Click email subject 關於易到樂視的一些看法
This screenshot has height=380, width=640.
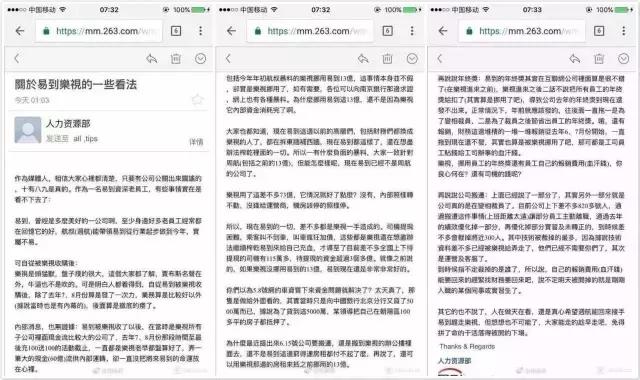pos(76,84)
